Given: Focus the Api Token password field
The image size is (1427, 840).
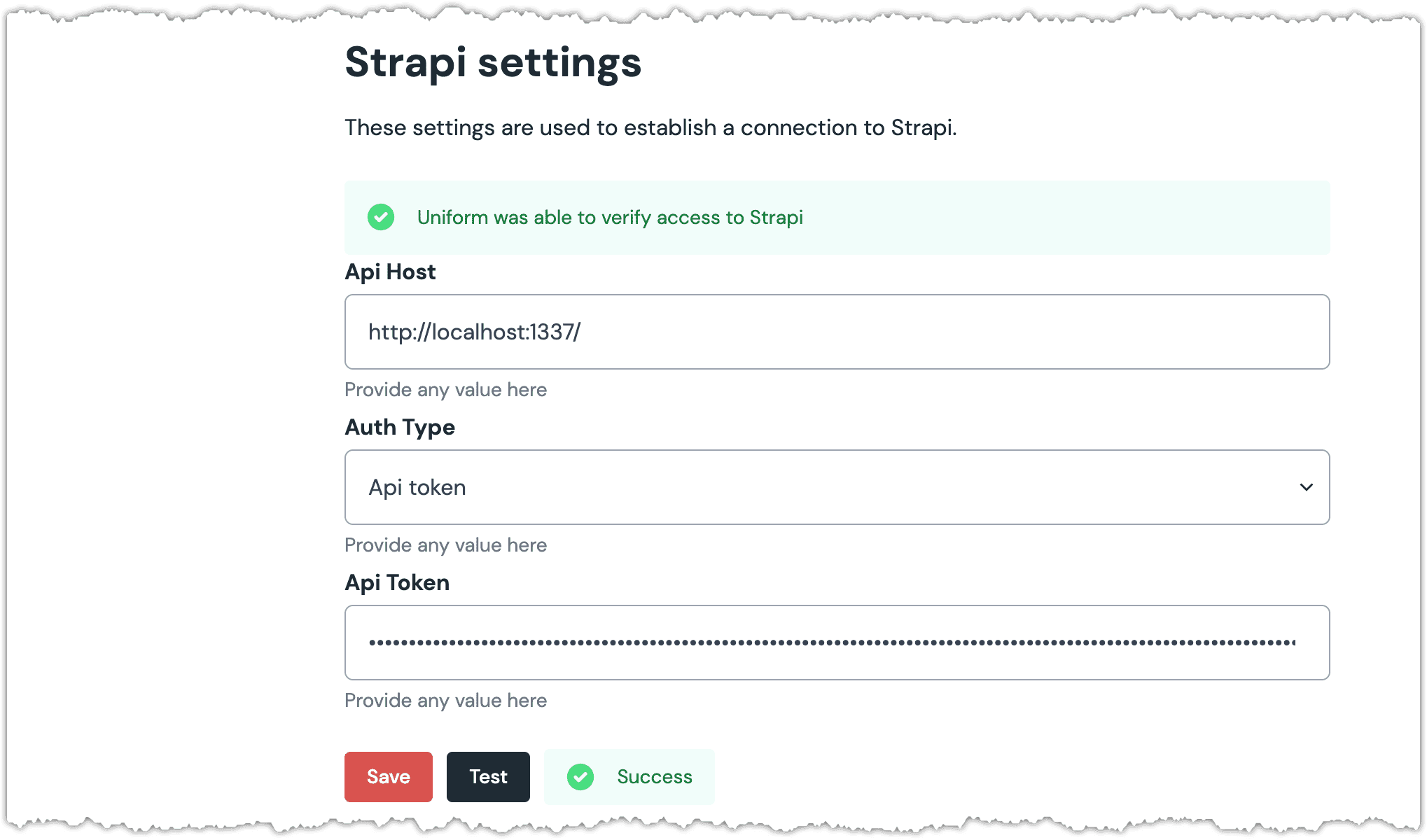Looking at the screenshot, I should 837,643.
